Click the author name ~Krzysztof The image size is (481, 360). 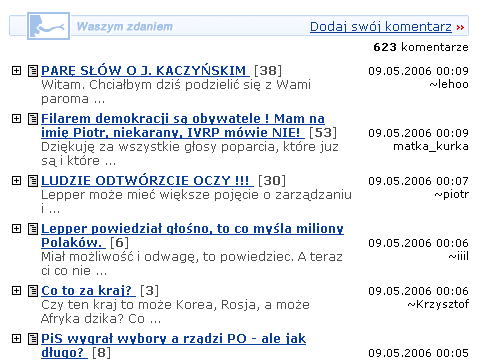438,304
